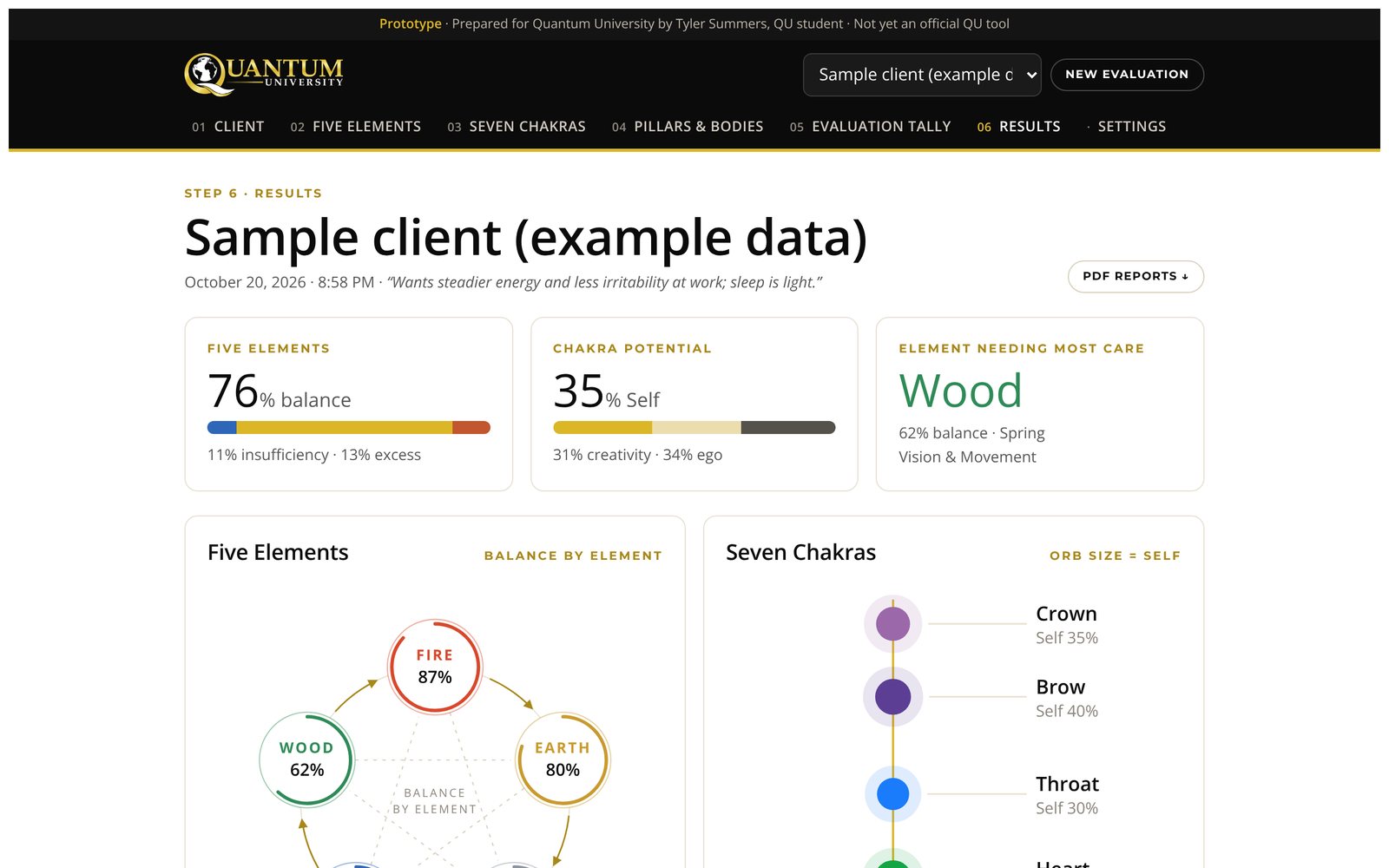Click the Seven Chakras card title
Screen dimensions: 1389x868
click(x=800, y=553)
